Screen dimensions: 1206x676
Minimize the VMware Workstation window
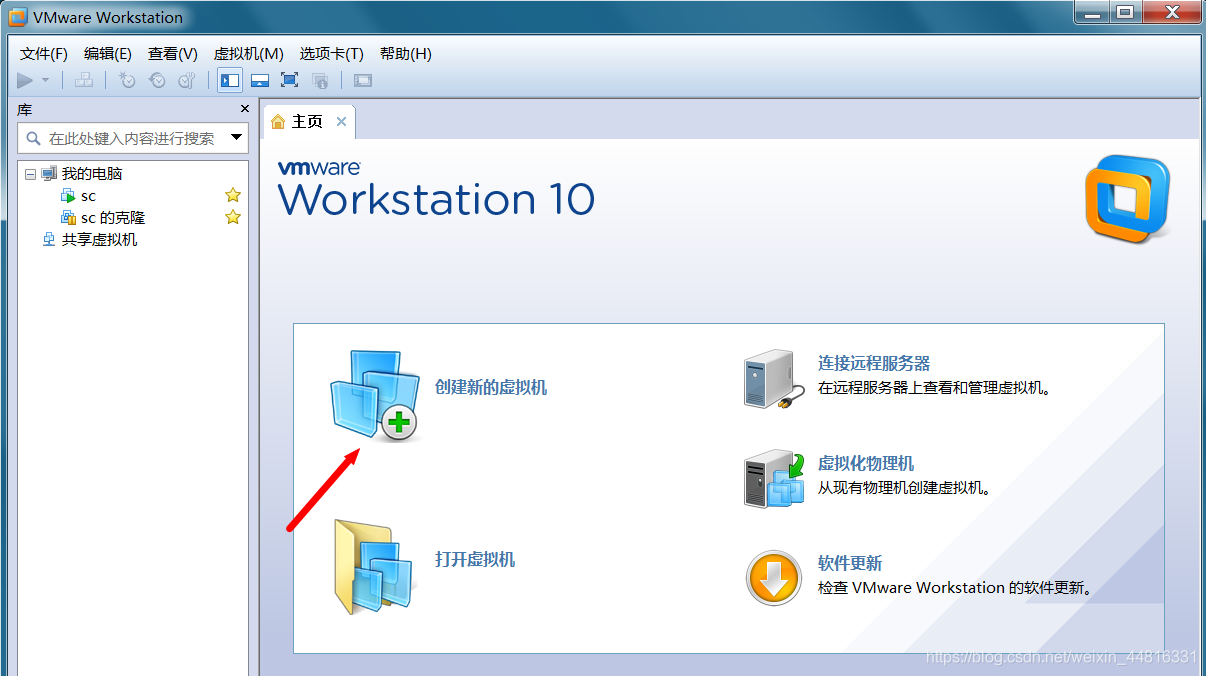tap(1093, 12)
